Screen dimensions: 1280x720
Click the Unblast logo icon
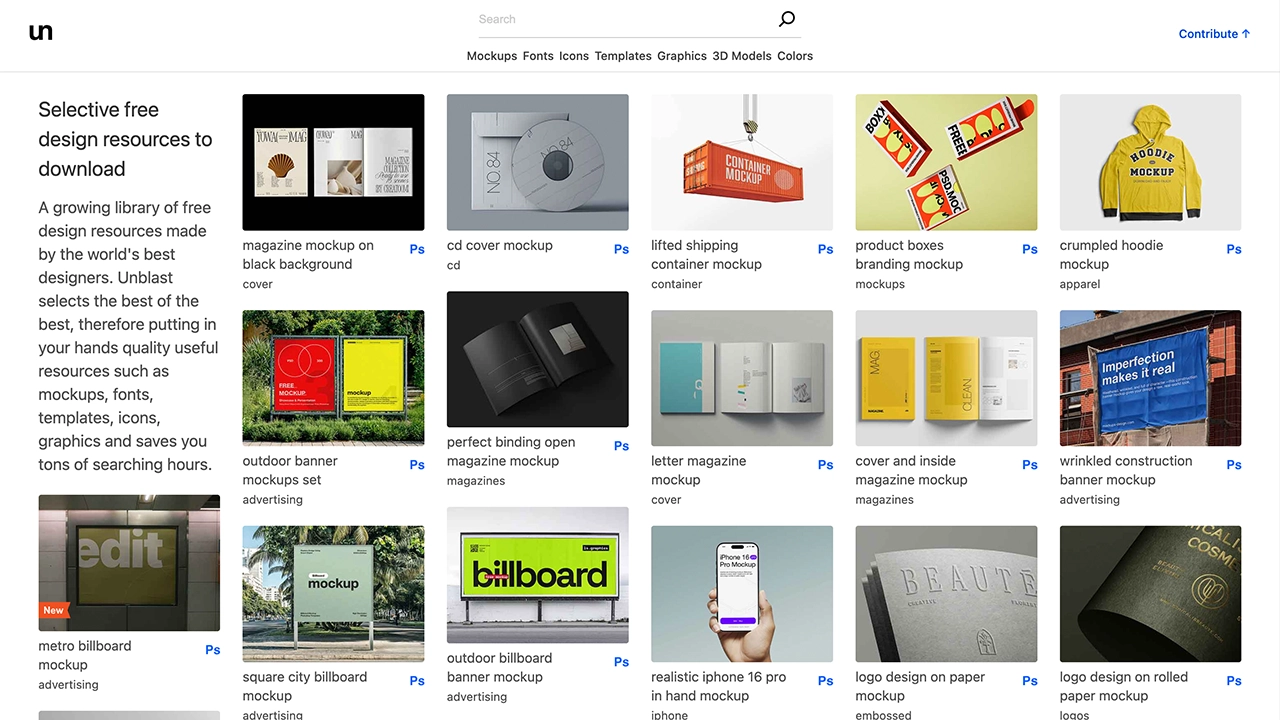point(41,32)
